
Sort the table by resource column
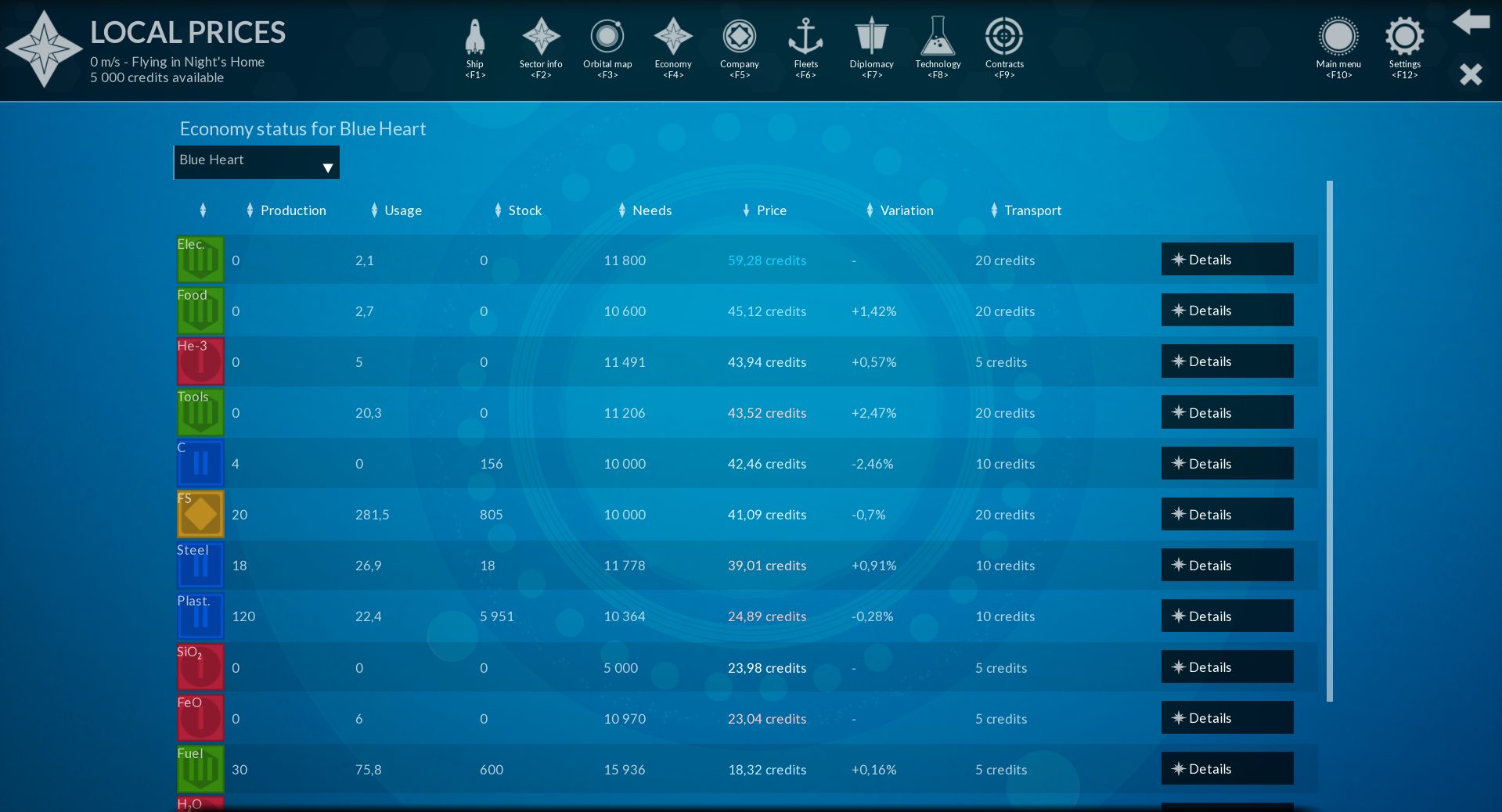click(203, 210)
